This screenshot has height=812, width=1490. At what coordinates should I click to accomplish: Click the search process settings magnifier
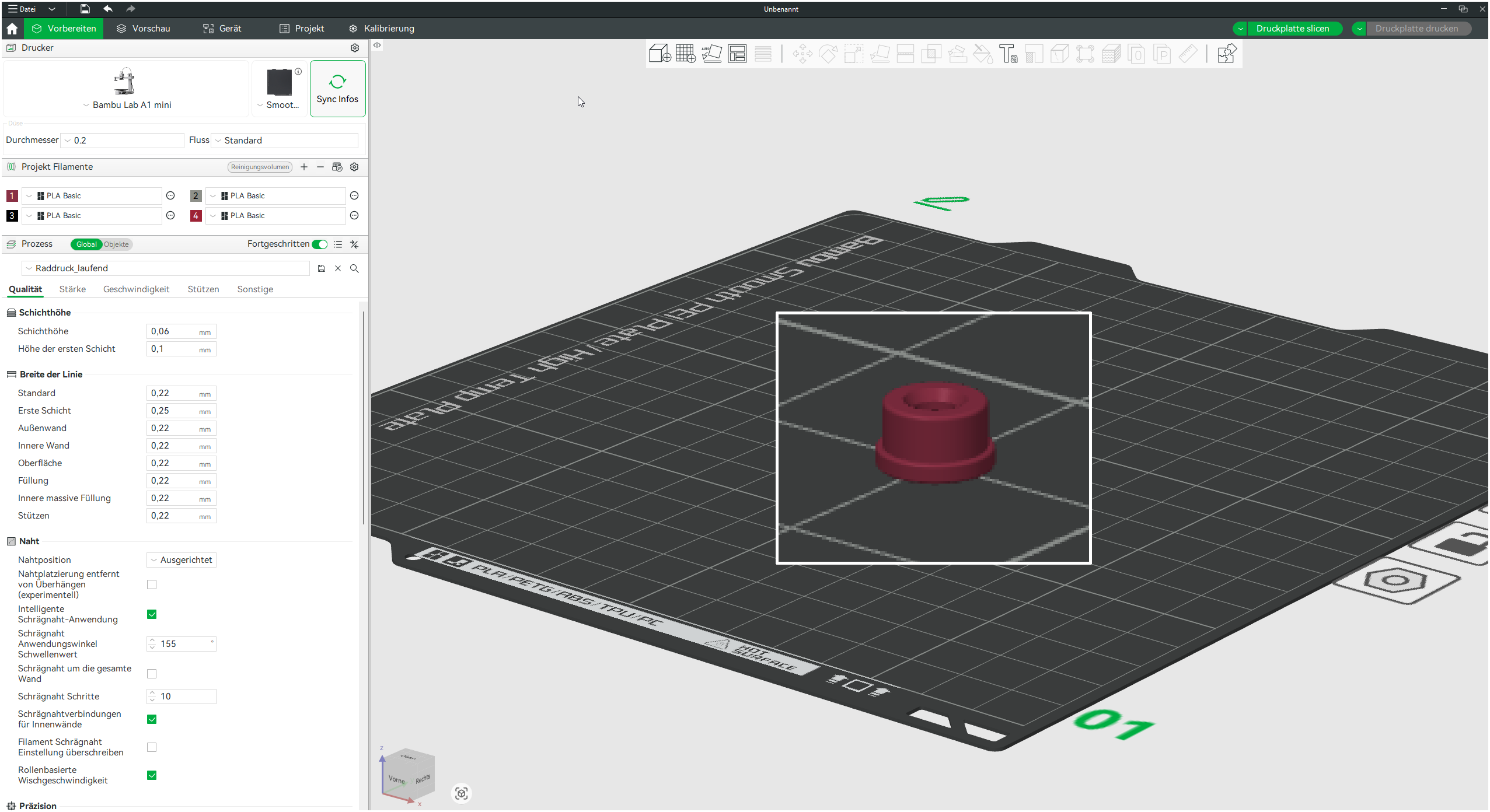(x=354, y=268)
